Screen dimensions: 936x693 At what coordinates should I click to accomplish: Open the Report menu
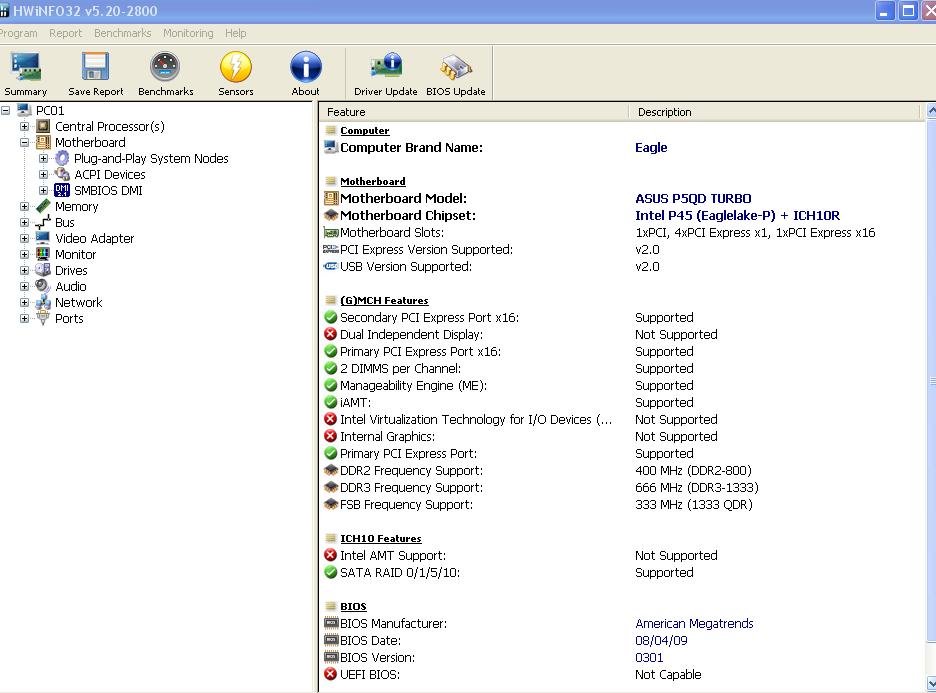66,33
